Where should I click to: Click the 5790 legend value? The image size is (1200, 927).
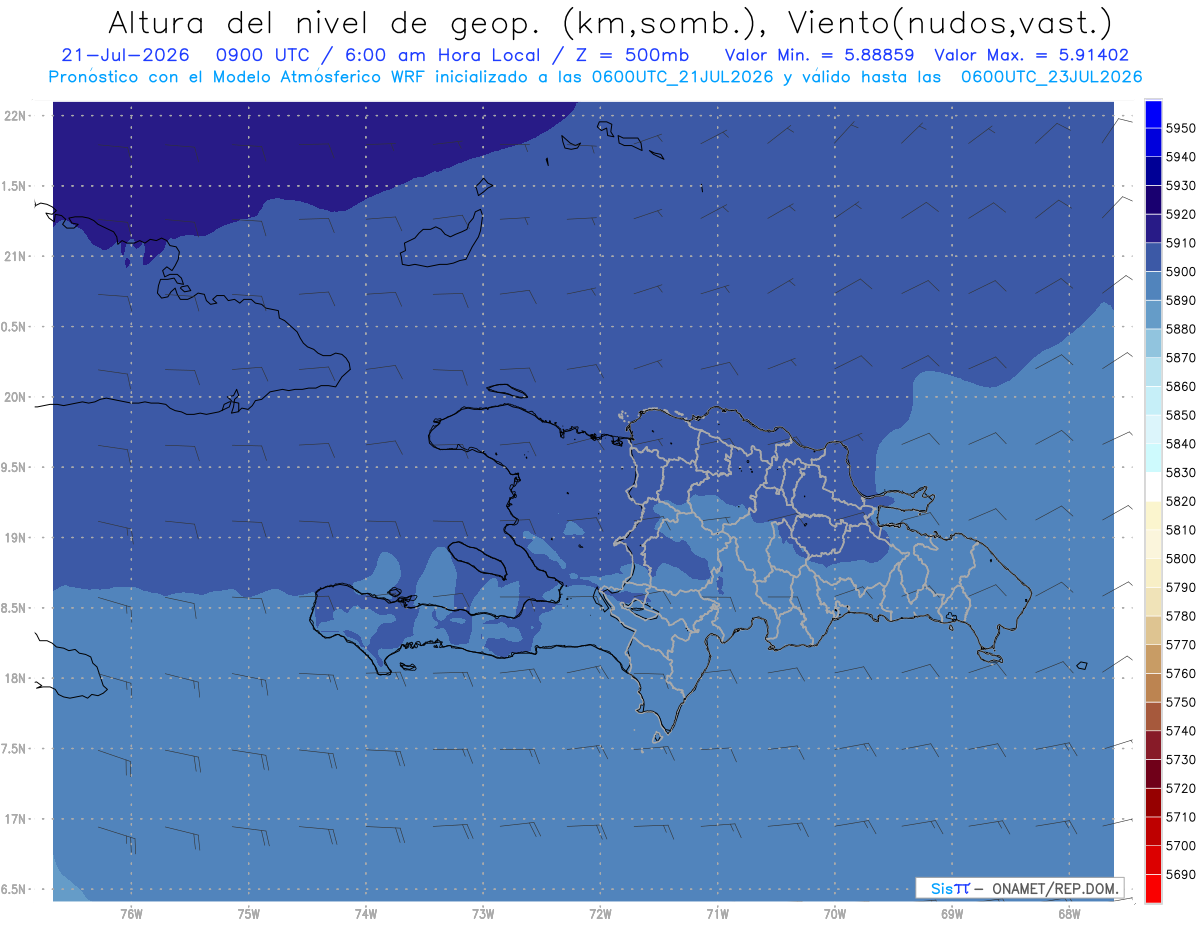coord(1180,587)
